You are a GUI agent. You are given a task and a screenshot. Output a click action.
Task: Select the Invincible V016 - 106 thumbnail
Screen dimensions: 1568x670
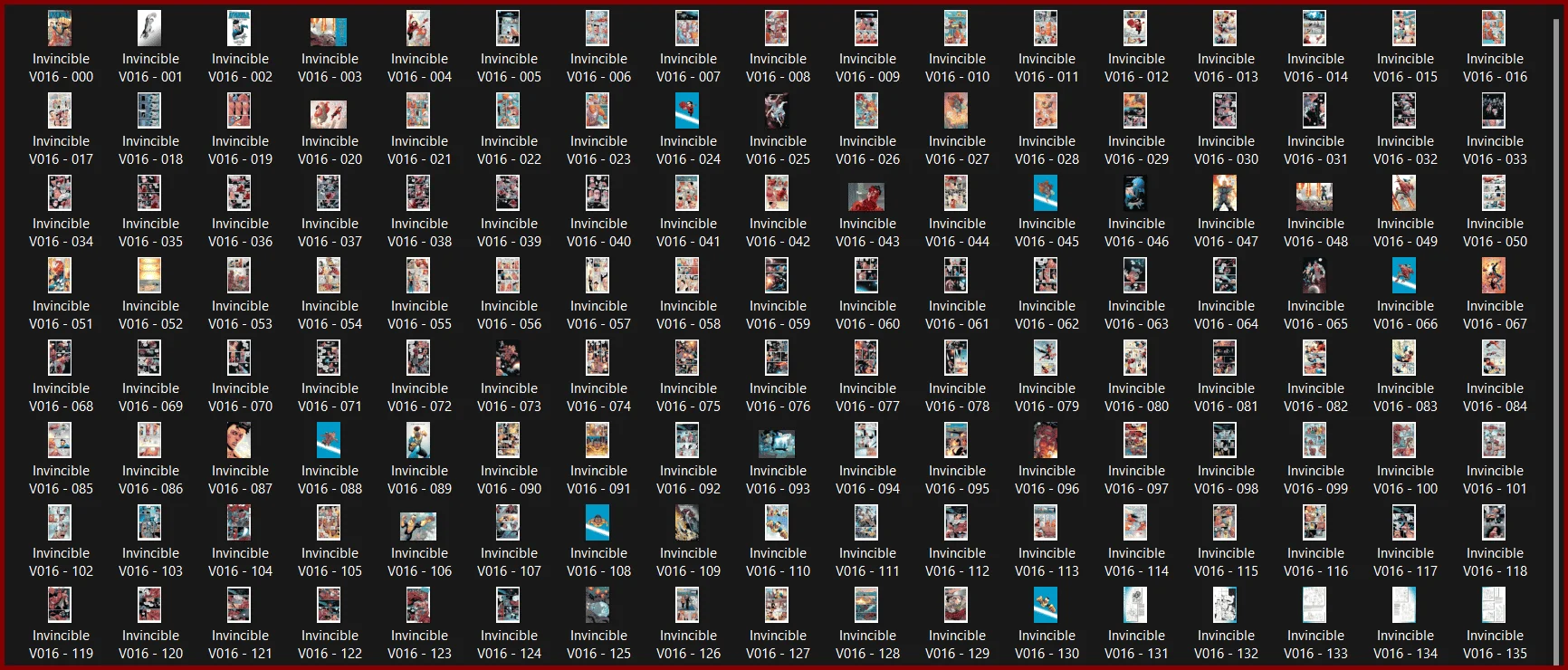point(418,526)
